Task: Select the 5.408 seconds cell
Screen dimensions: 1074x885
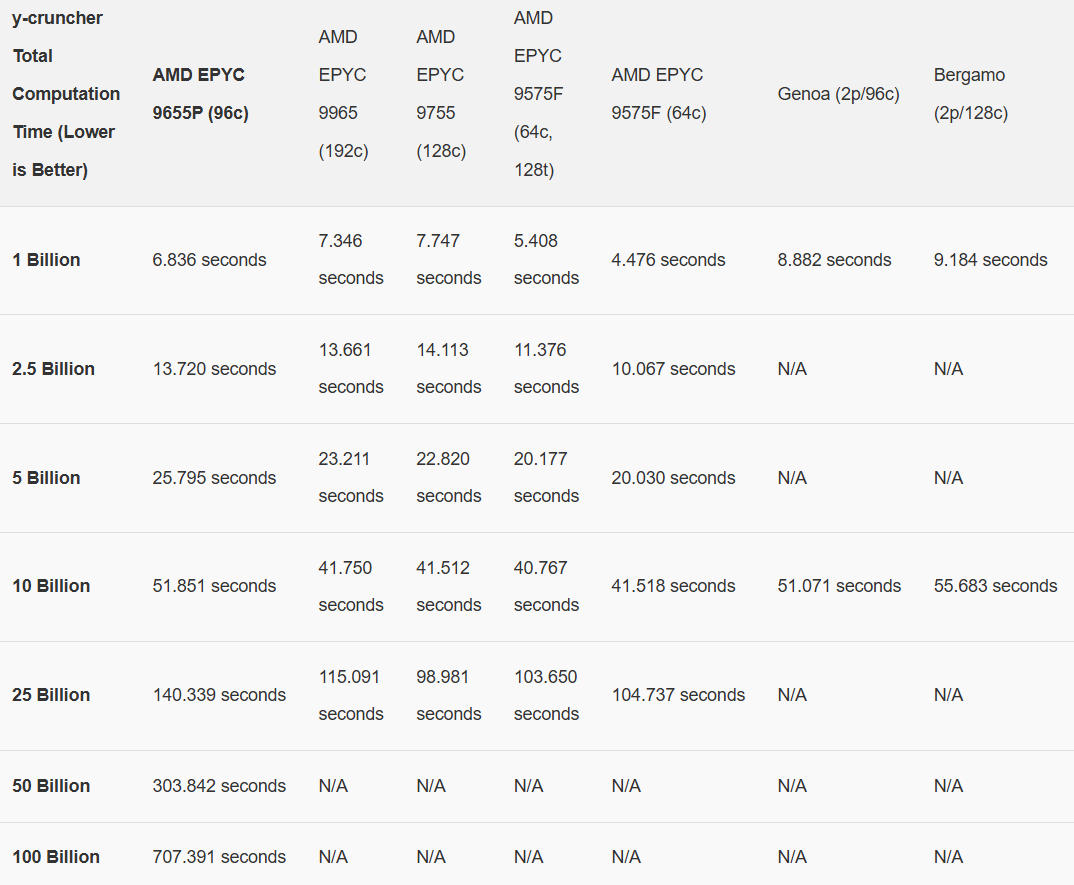Action: (x=547, y=260)
